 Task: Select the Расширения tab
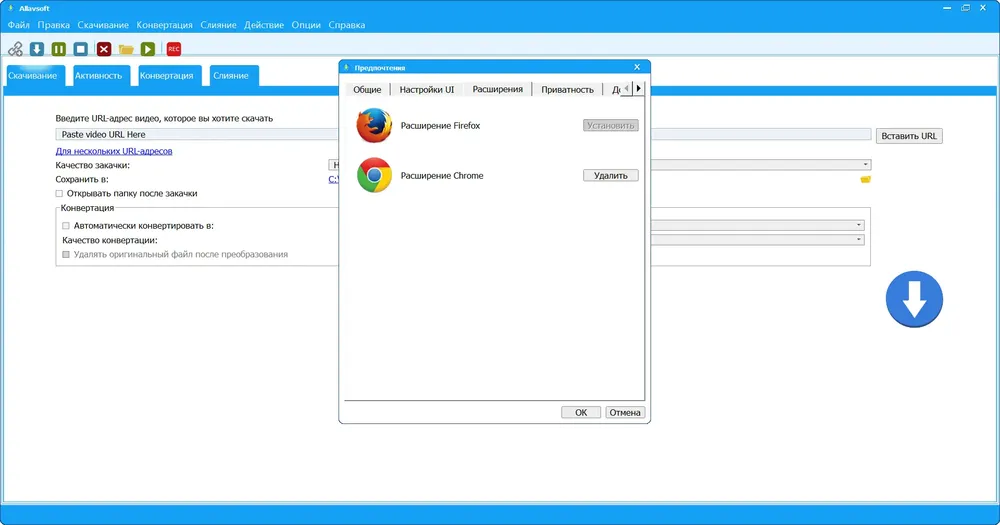click(x=497, y=89)
